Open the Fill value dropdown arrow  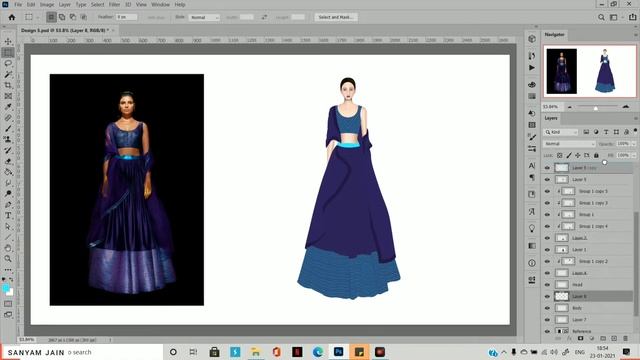(x=633, y=156)
